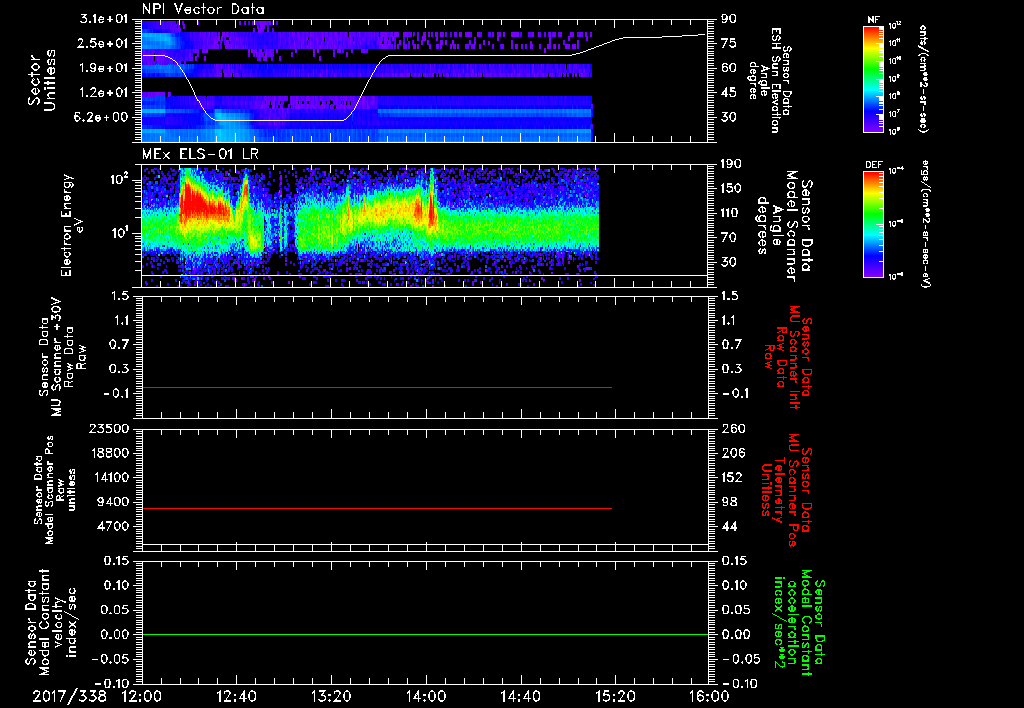
Task: Click the red line in +30V panel
Action: 377,387
